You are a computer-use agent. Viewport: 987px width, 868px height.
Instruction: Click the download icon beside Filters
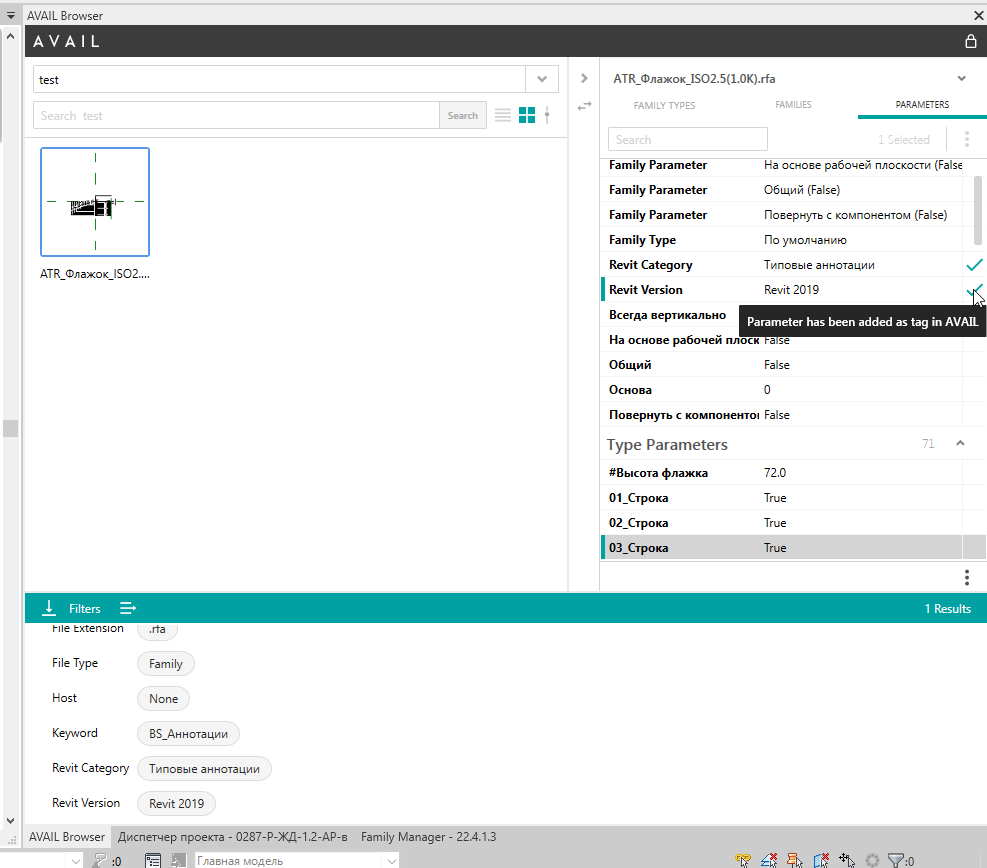[48, 608]
